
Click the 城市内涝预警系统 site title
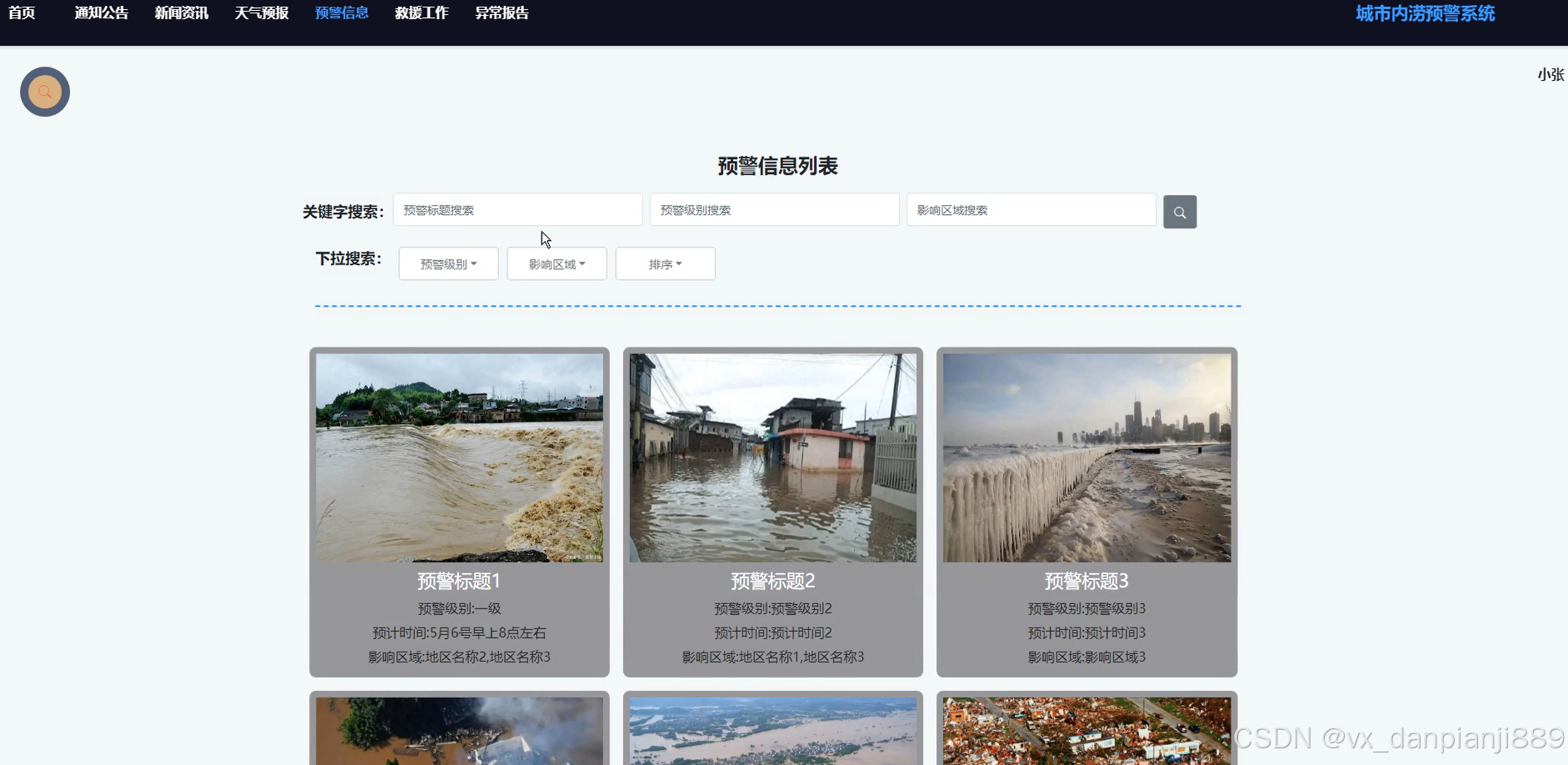coord(1425,14)
